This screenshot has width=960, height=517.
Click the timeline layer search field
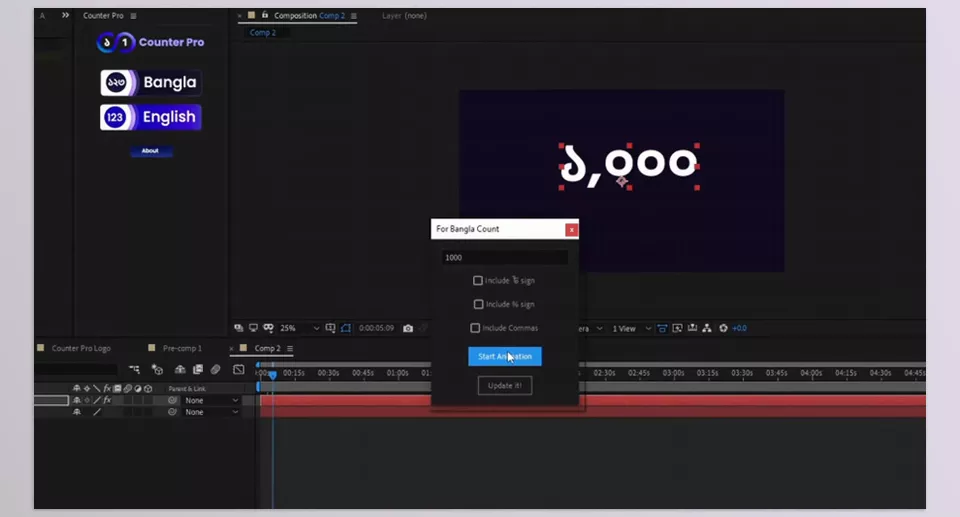75,369
